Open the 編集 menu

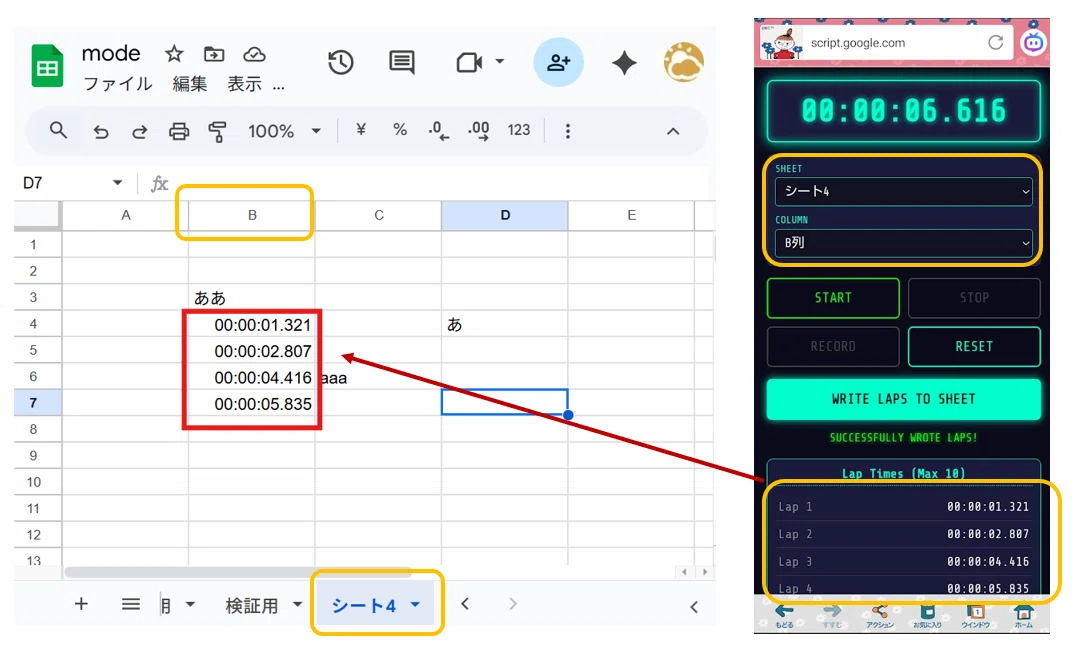[x=190, y=84]
